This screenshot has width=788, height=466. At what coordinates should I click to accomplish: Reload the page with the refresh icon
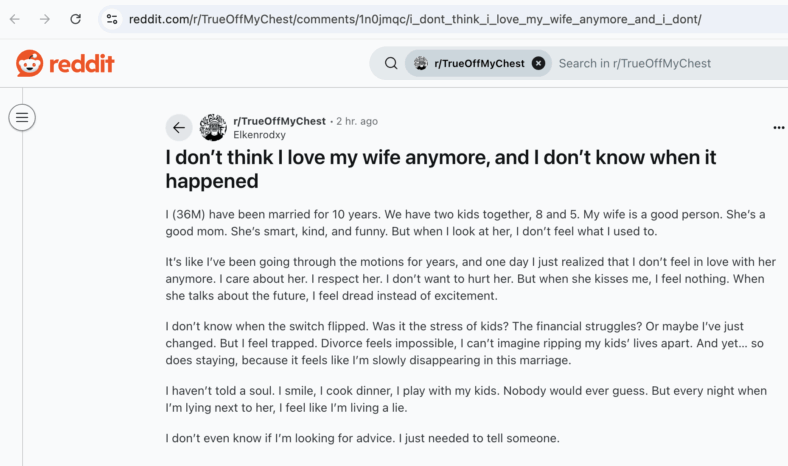pos(75,19)
